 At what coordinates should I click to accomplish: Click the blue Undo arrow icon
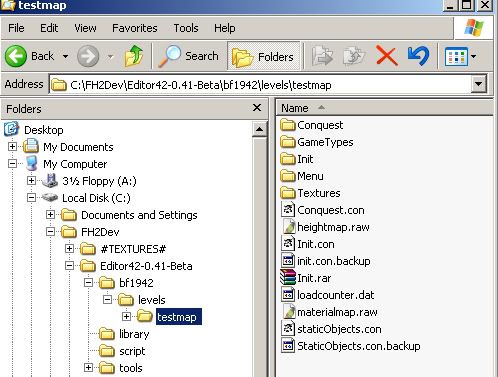pyautogui.click(x=418, y=56)
